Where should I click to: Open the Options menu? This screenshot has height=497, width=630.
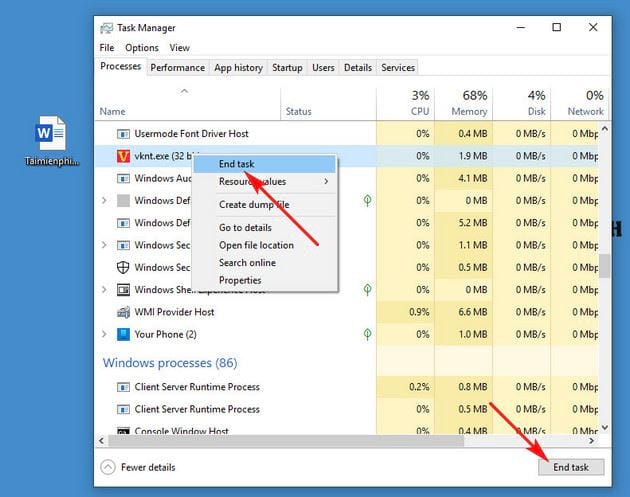tap(142, 48)
